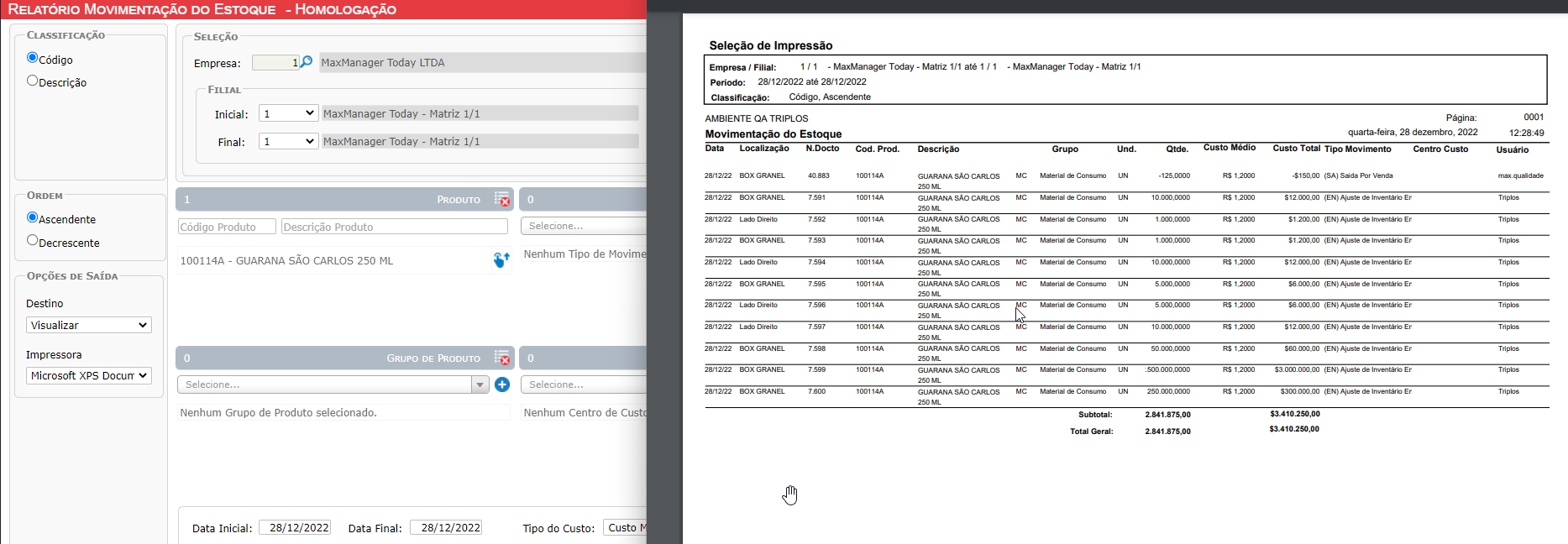Open the Empresa search magnifier
Viewport: 1568px width, 544px height.
coord(307,62)
